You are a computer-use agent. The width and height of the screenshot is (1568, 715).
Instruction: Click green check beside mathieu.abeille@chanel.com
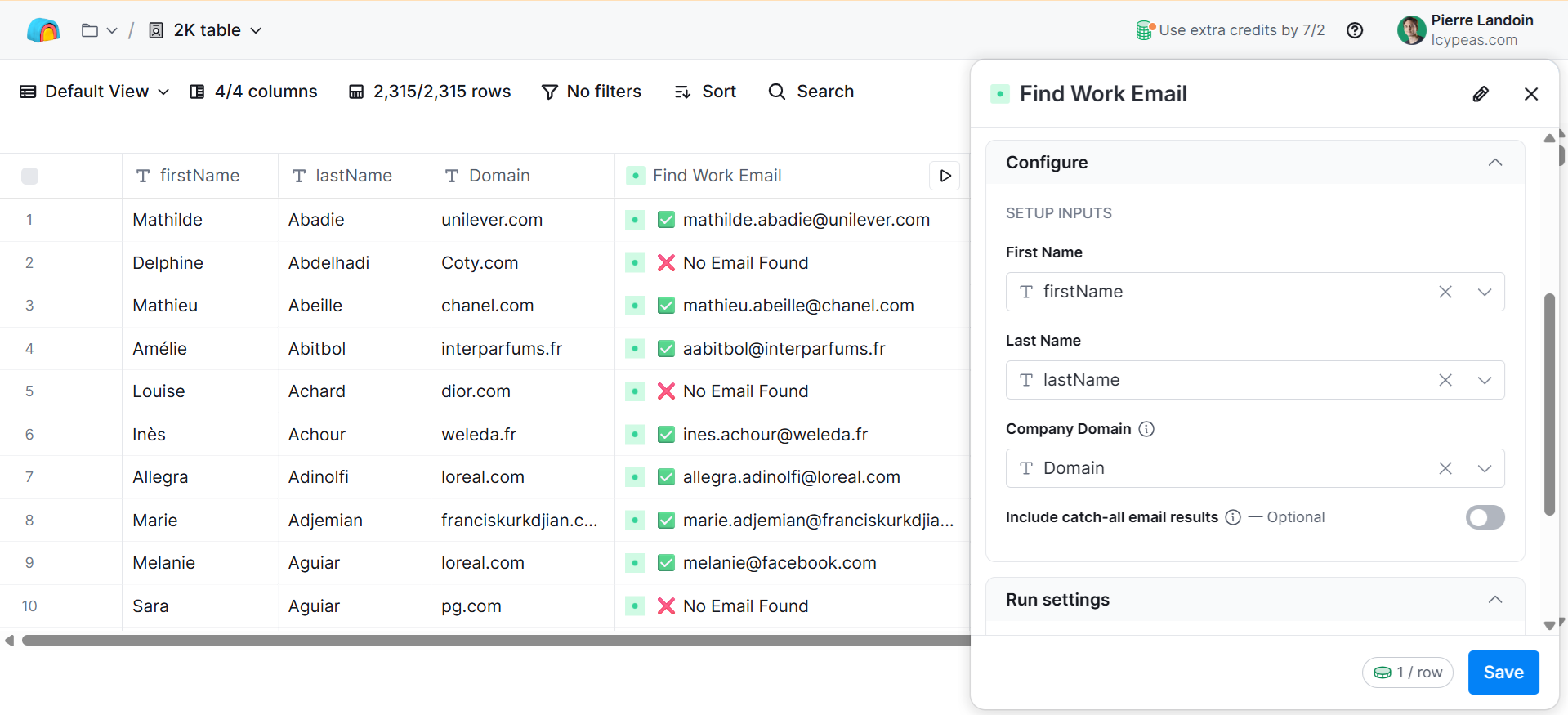[667, 306]
